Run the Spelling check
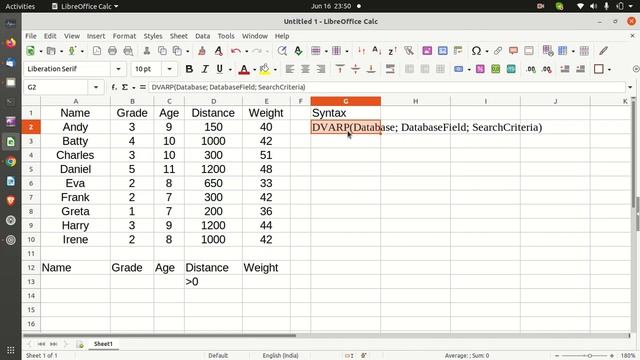This screenshot has width=640, height=360. 298,51
